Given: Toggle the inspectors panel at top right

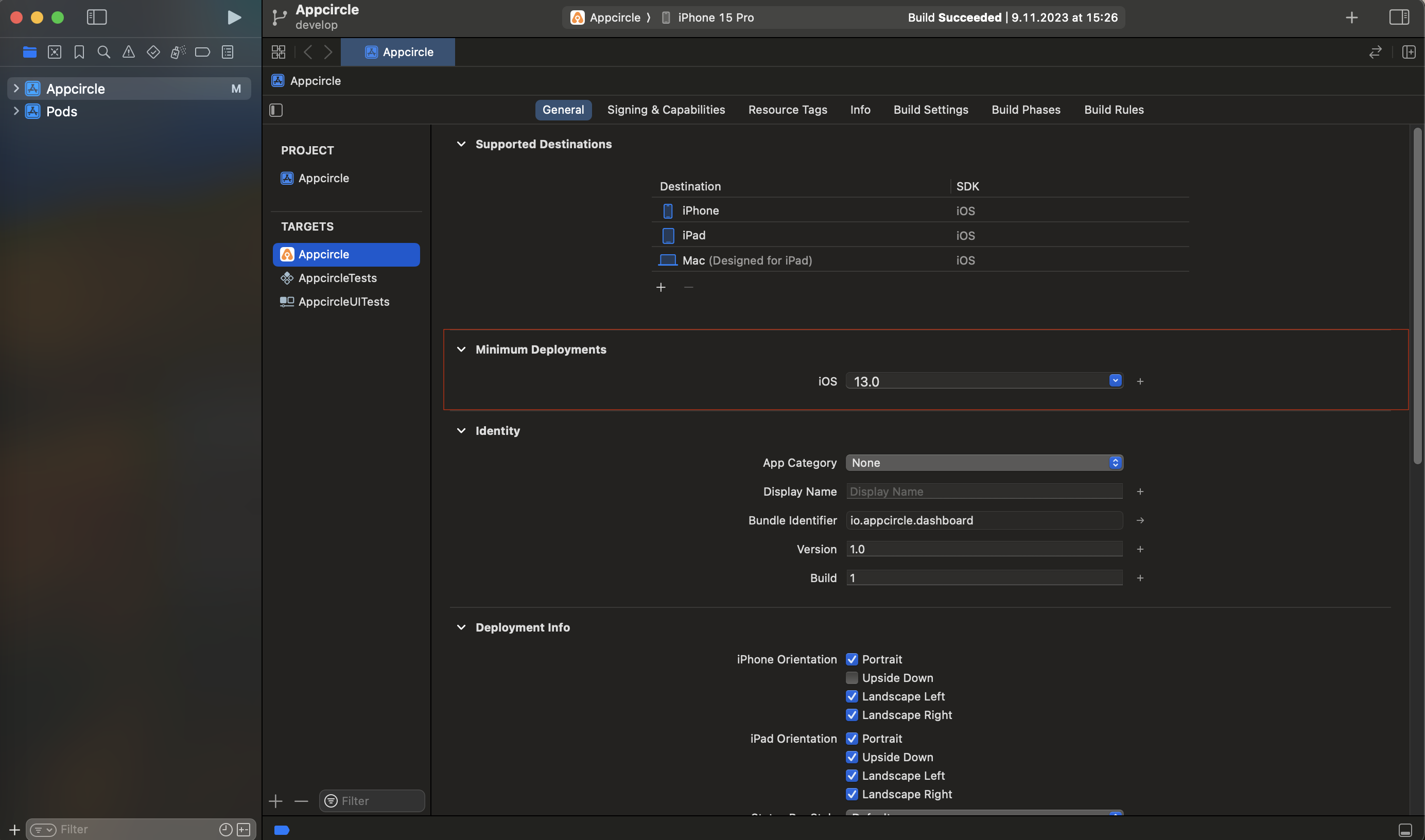Looking at the screenshot, I should [1399, 17].
